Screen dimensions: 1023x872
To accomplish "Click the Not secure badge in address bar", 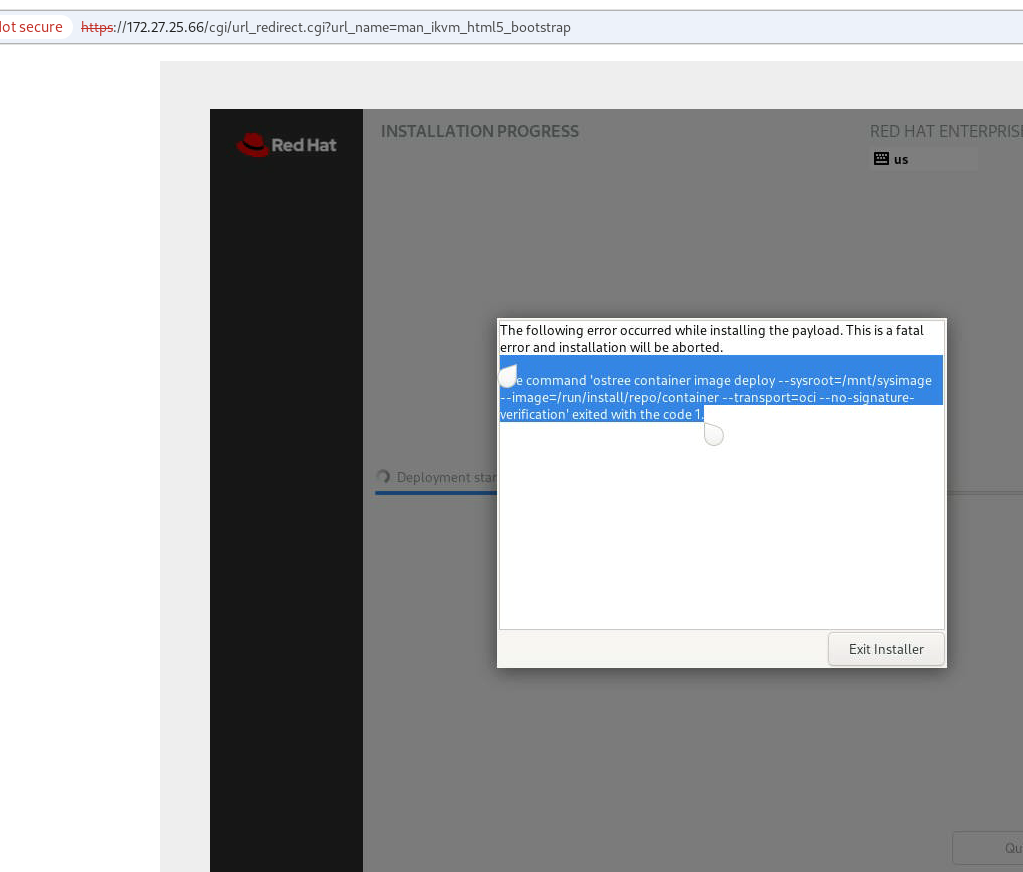I will (x=33, y=27).
